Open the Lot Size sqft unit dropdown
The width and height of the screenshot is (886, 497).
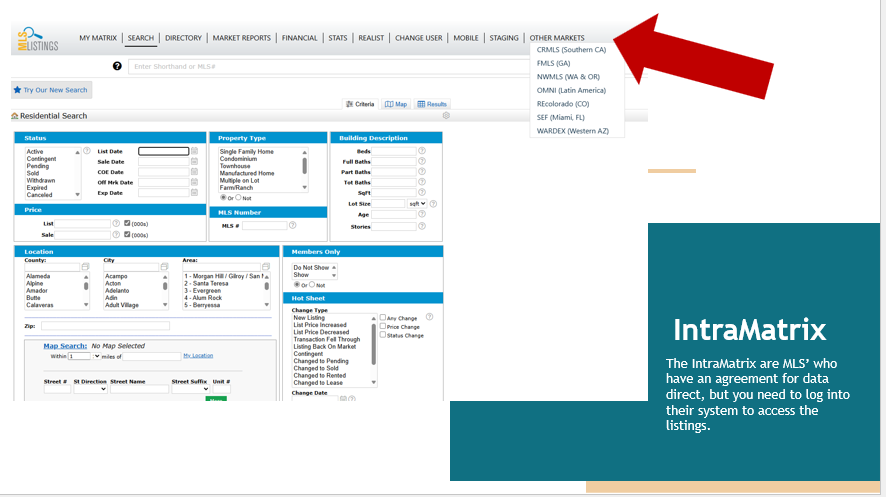coord(418,204)
